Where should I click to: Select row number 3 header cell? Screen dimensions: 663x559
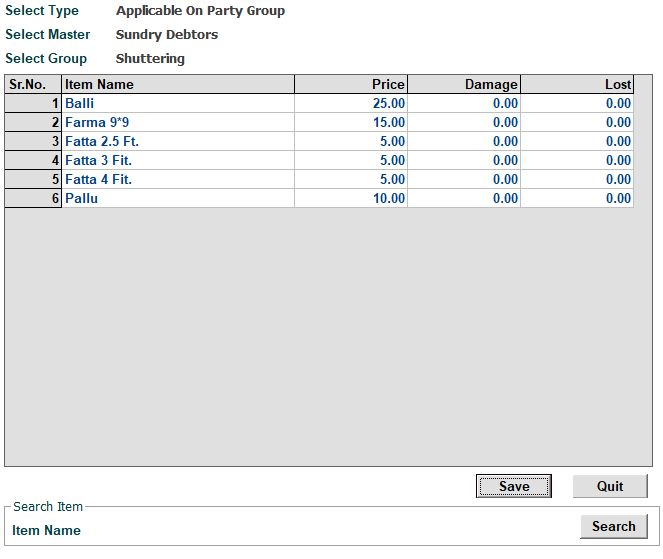click(33, 141)
